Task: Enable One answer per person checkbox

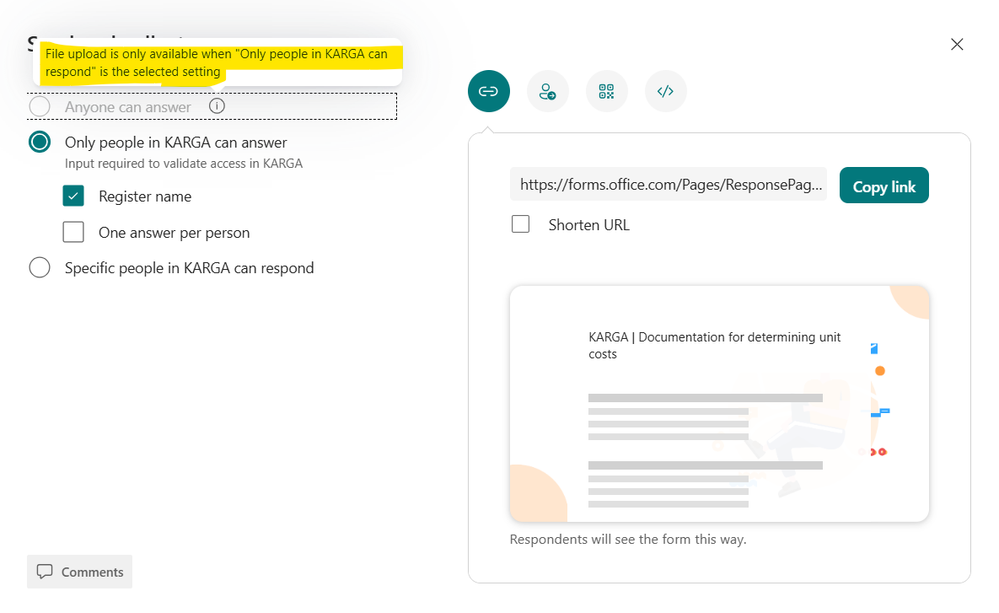Action: tap(73, 232)
